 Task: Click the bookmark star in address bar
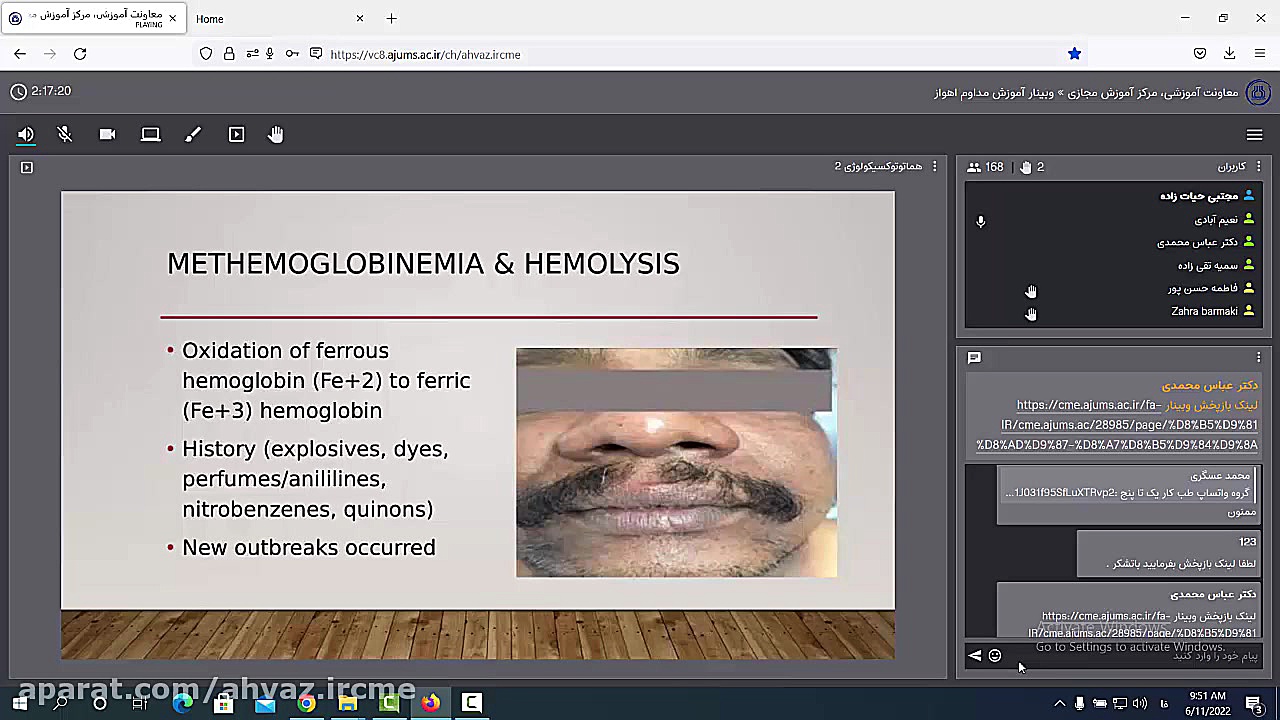(1074, 54)
